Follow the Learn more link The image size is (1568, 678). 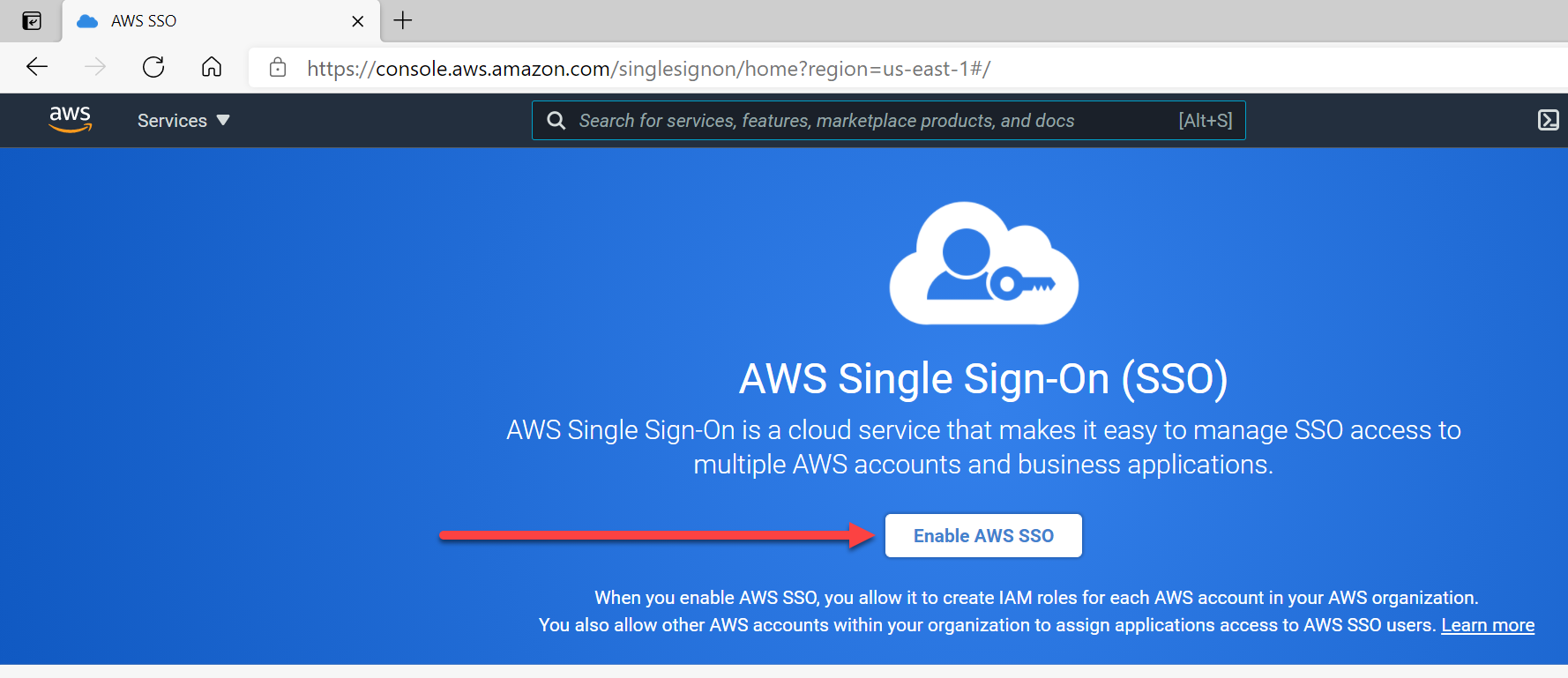(1487, 625)
